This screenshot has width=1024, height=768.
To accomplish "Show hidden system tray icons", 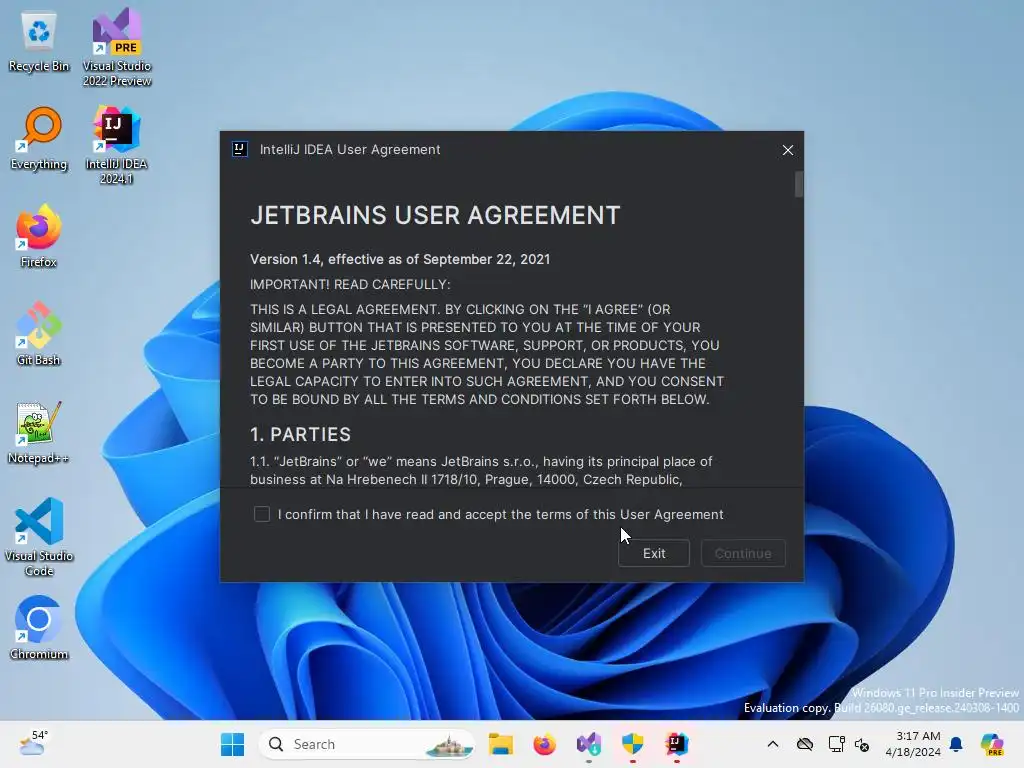I will (x=773, y=744).
